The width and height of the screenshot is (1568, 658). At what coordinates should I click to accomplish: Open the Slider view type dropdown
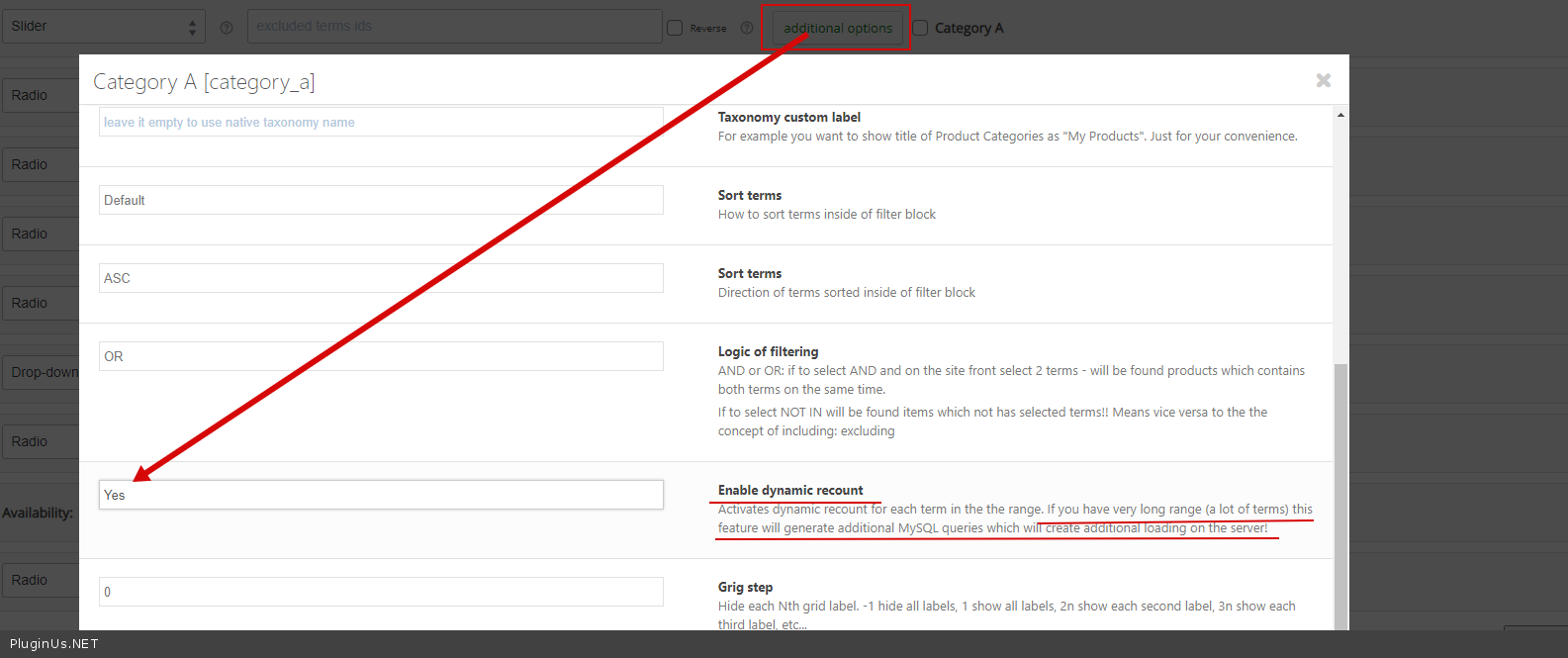[x=103, y=27]
